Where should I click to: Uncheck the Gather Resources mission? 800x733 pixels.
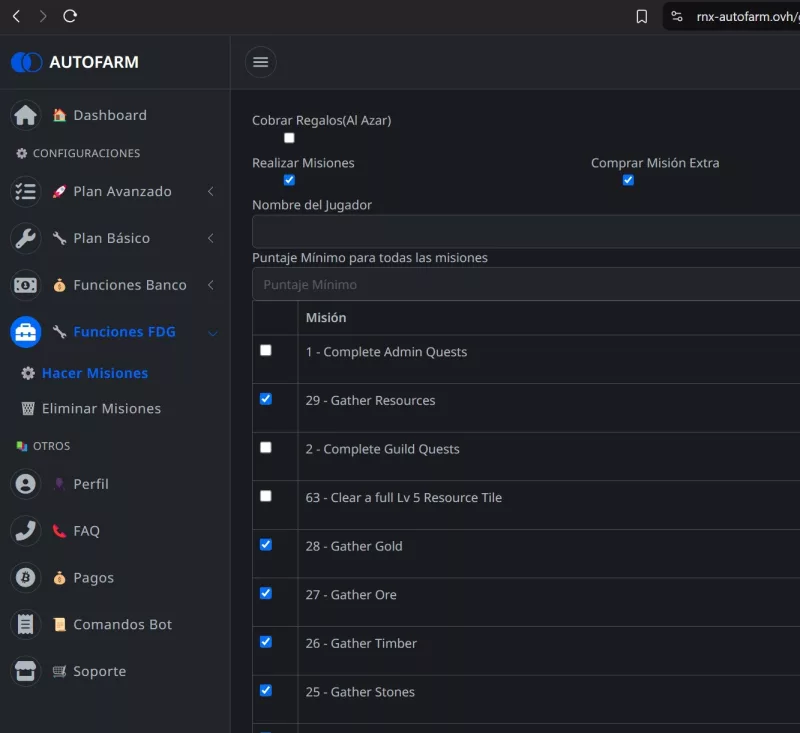(x=266, y=399)
